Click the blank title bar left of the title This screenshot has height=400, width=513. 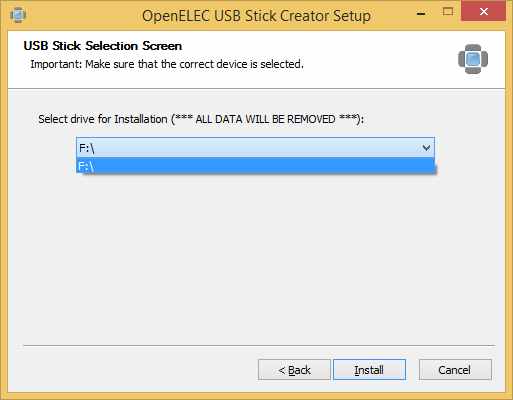(x=83, y=15)
